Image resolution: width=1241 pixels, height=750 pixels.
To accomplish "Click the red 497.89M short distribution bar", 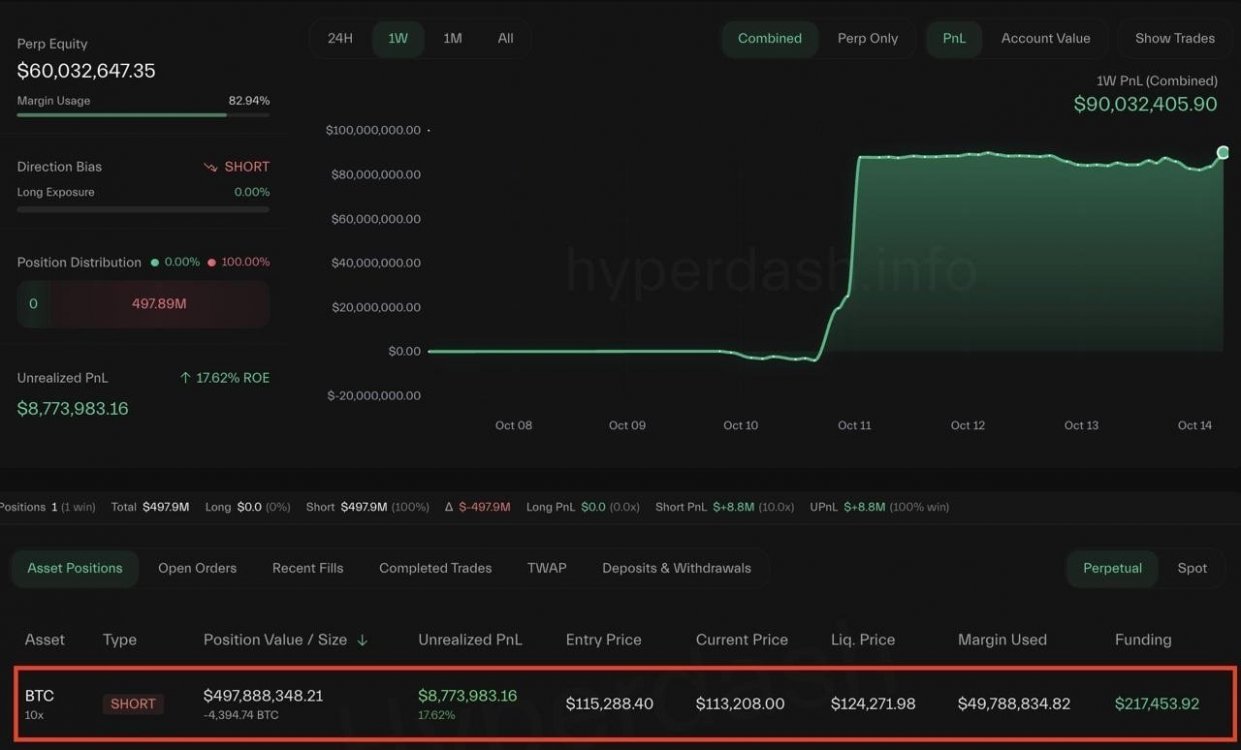I will 159,304.
